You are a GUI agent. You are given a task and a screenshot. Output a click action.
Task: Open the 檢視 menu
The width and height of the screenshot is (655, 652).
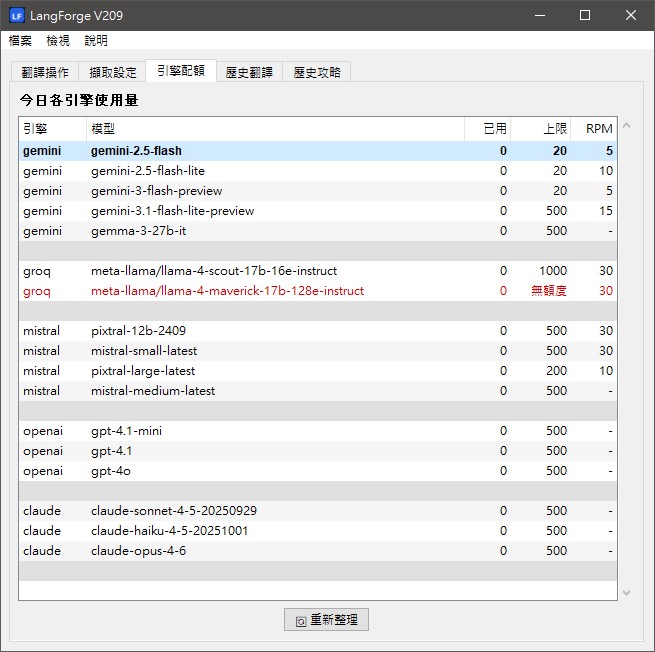(58, 41)
